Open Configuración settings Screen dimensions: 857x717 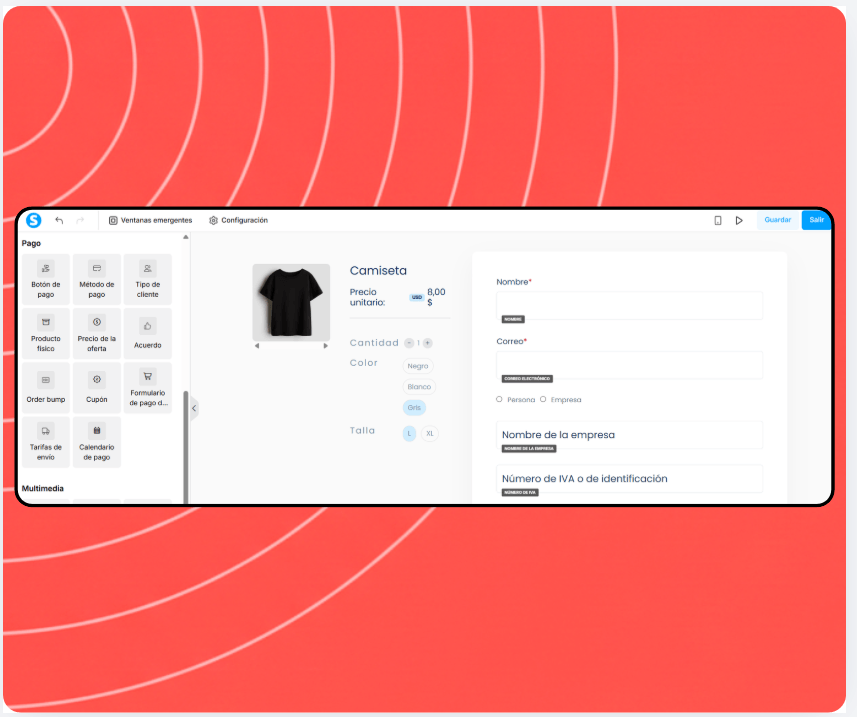(x=238, y=220)
